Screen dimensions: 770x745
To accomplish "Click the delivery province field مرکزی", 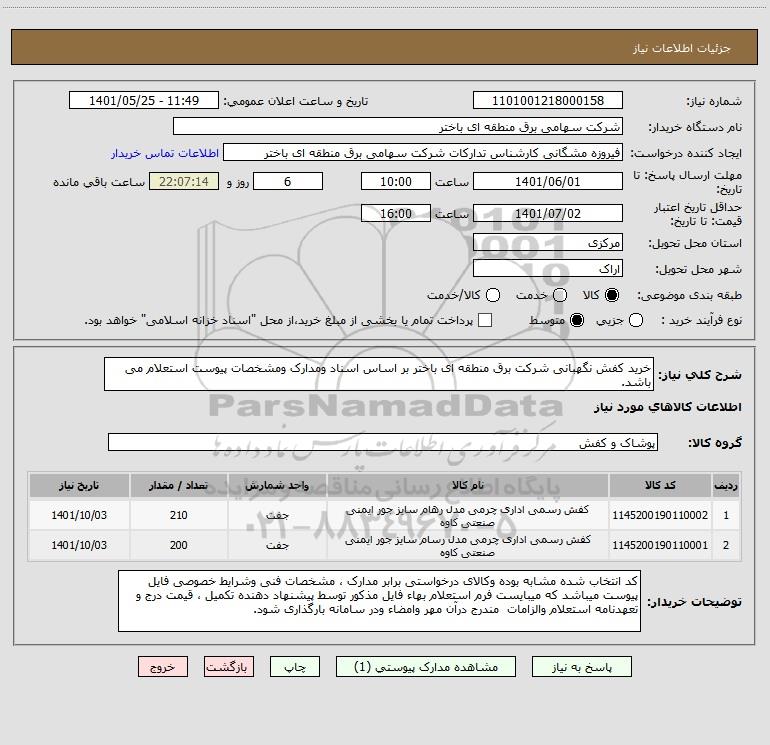I will pos(548,242).
